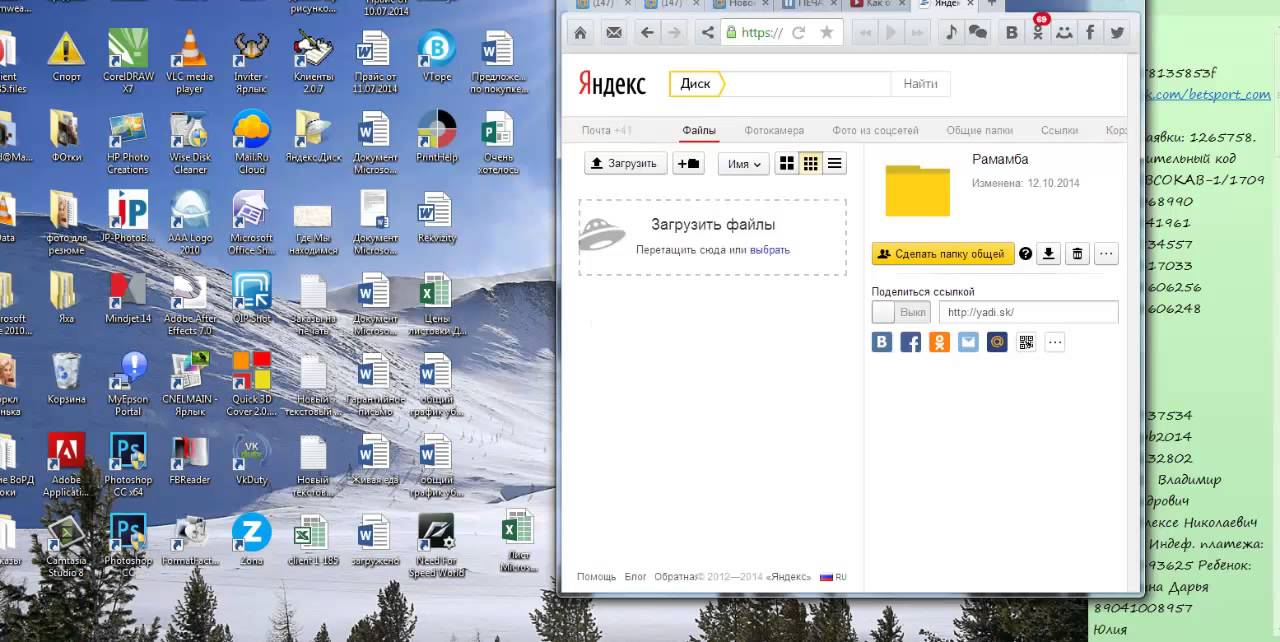The height and width of the screenshot is (642, 1280).
Task: Click Сделать папку общей button
Action: 943,254
